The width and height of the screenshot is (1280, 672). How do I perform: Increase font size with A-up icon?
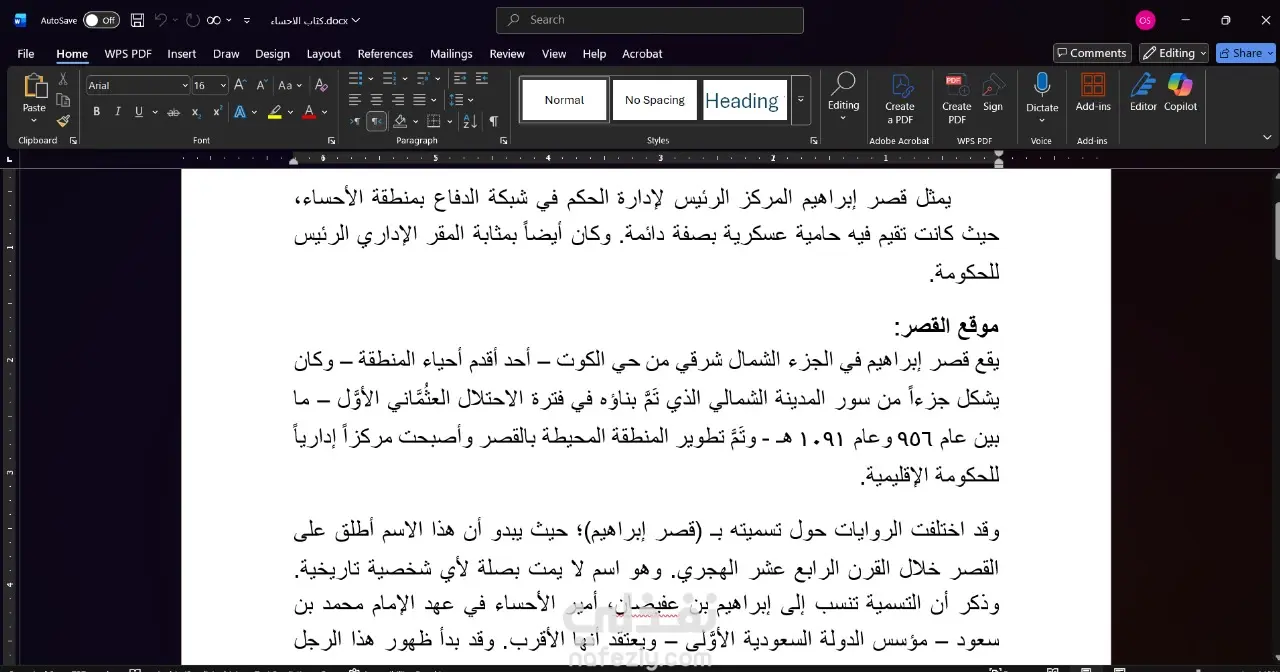click(x=239, y=85)
